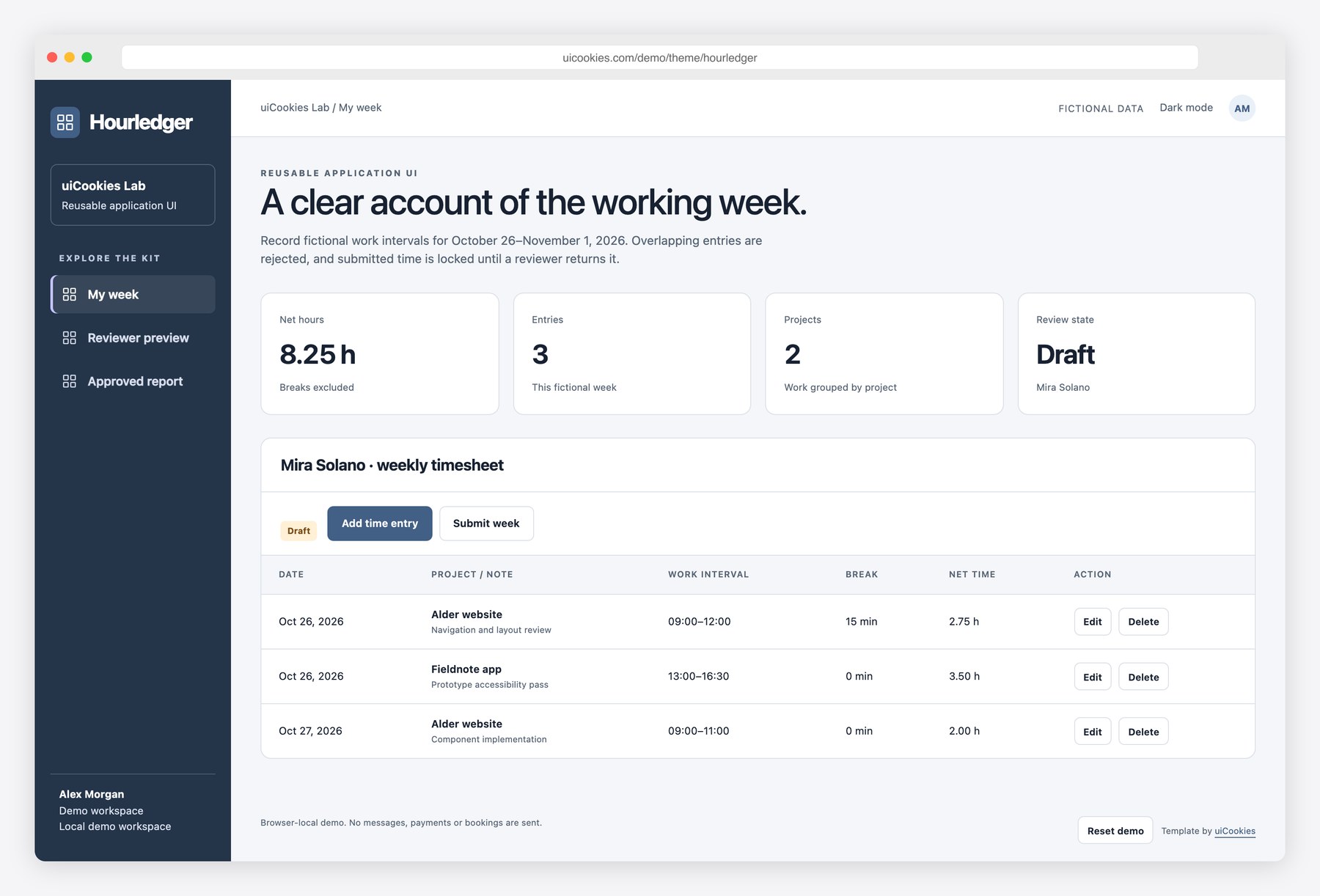1320x896 pixels.
Task: Toggle Dark mode
Action: click(x=1186, y=108)
